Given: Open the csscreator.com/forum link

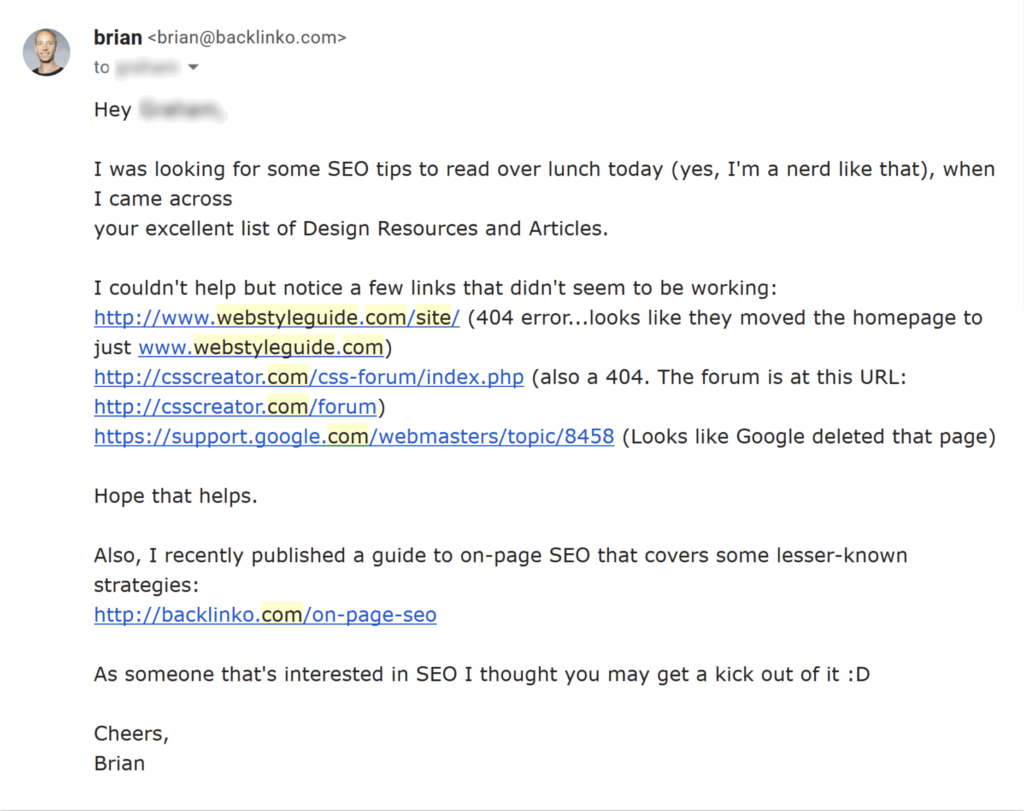Looking at the screenshot, I should coord(235,407).
